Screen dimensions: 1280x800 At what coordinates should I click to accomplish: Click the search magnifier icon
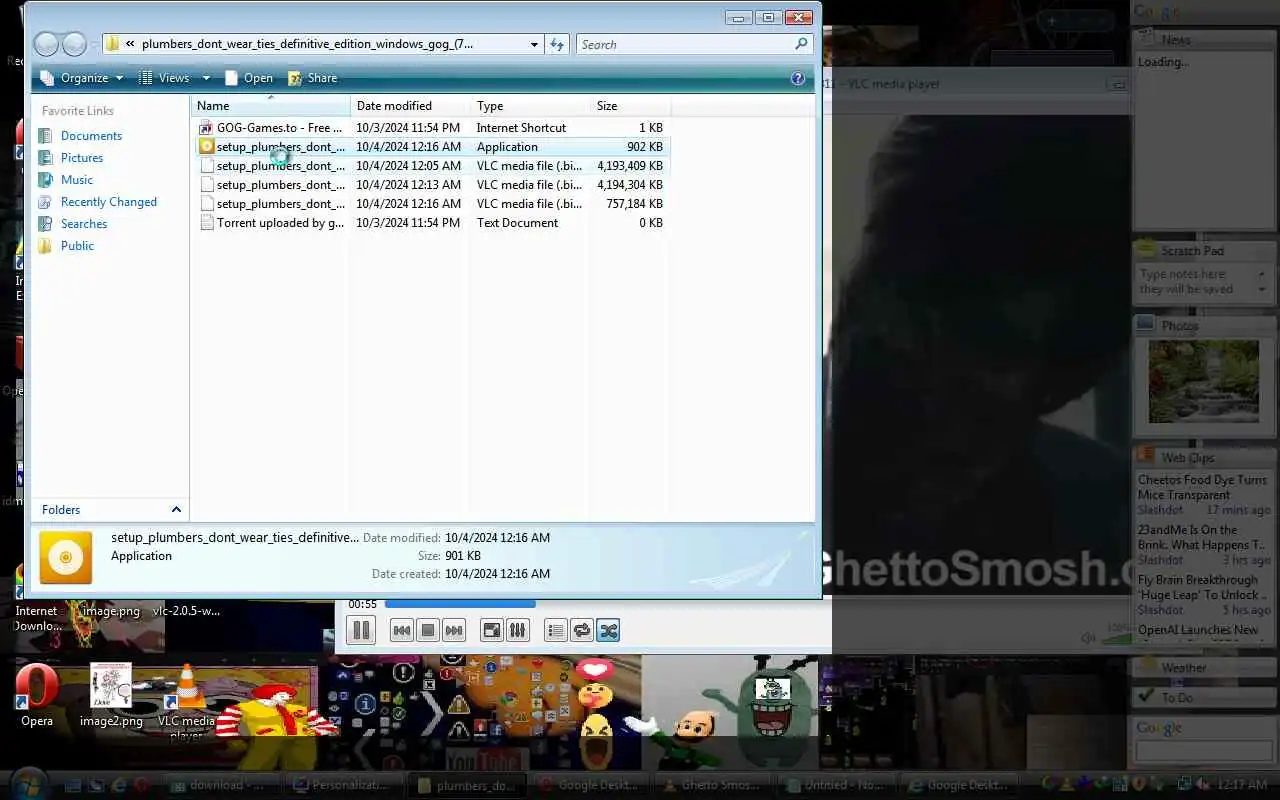(801, 44)
